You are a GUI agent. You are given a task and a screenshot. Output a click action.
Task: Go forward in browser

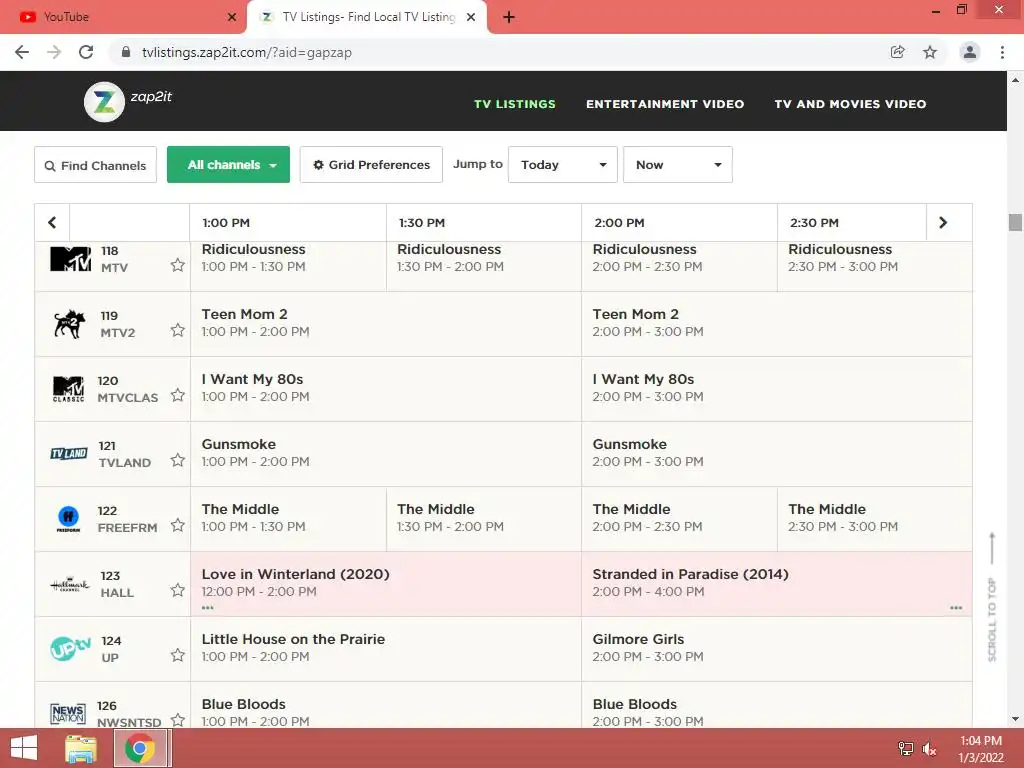[x=54, y=52]
